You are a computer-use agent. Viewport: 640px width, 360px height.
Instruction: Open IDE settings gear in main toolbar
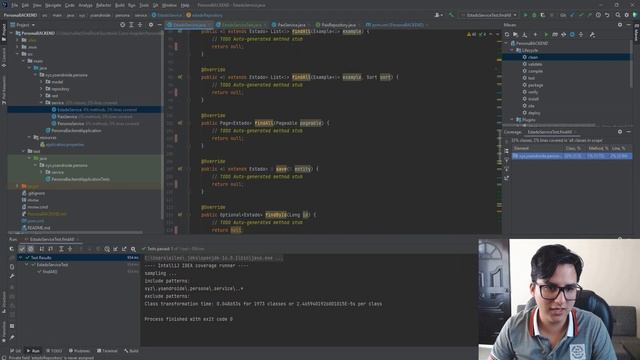(x=627, y=15)
